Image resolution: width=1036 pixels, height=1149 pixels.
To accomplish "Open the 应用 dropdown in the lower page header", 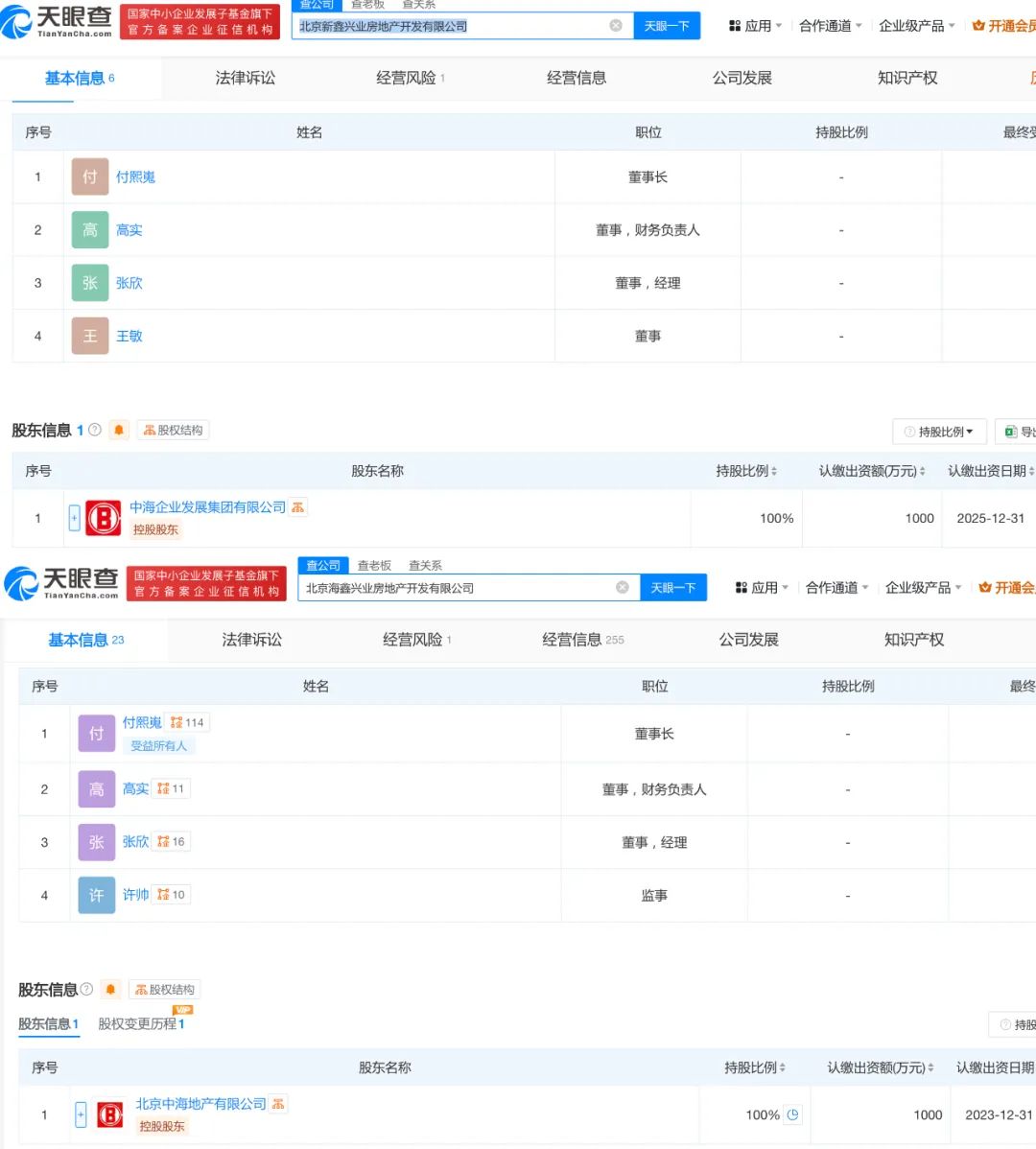I will 762,588.
